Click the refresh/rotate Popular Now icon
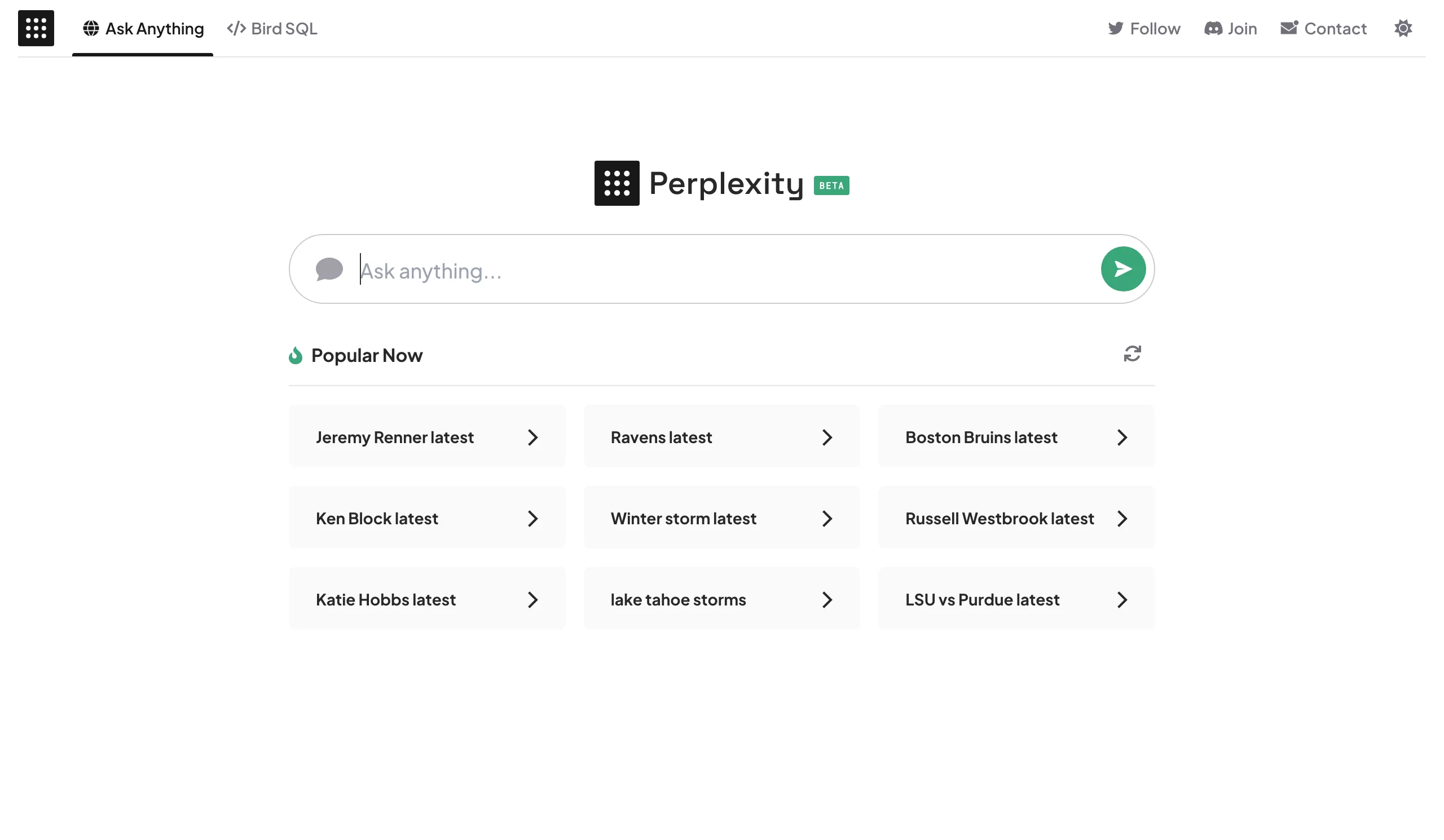 [1132, 355]
